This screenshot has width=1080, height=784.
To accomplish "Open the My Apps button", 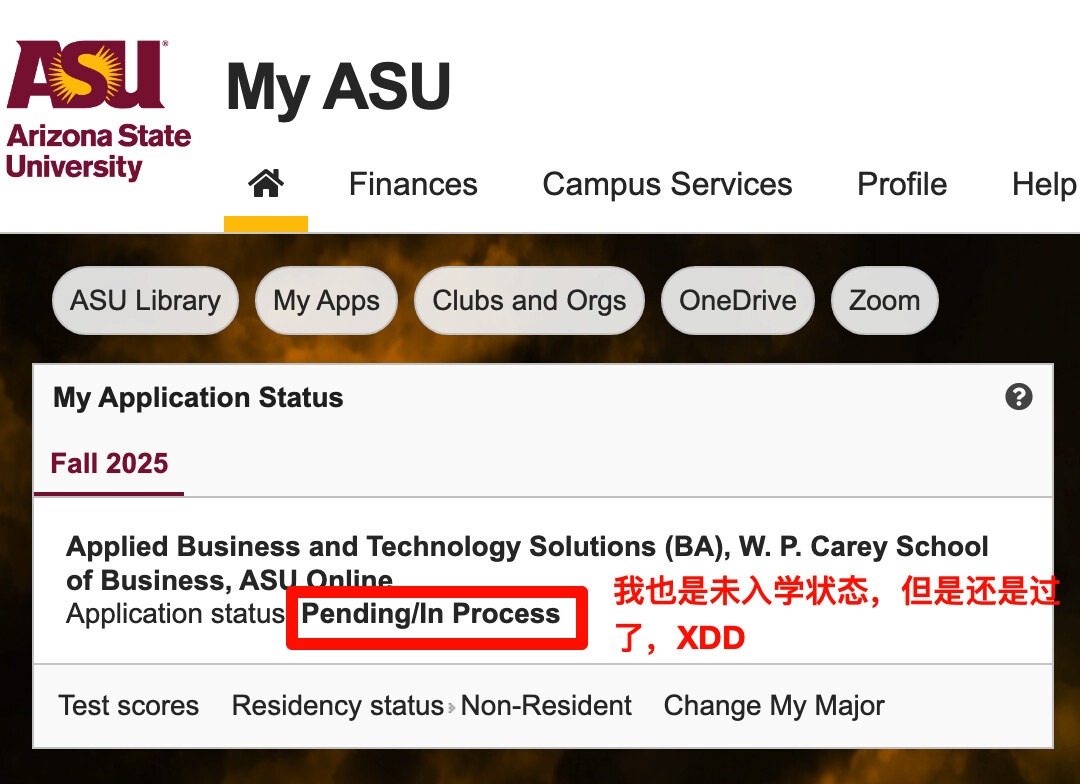I will [x=327, y=300].
